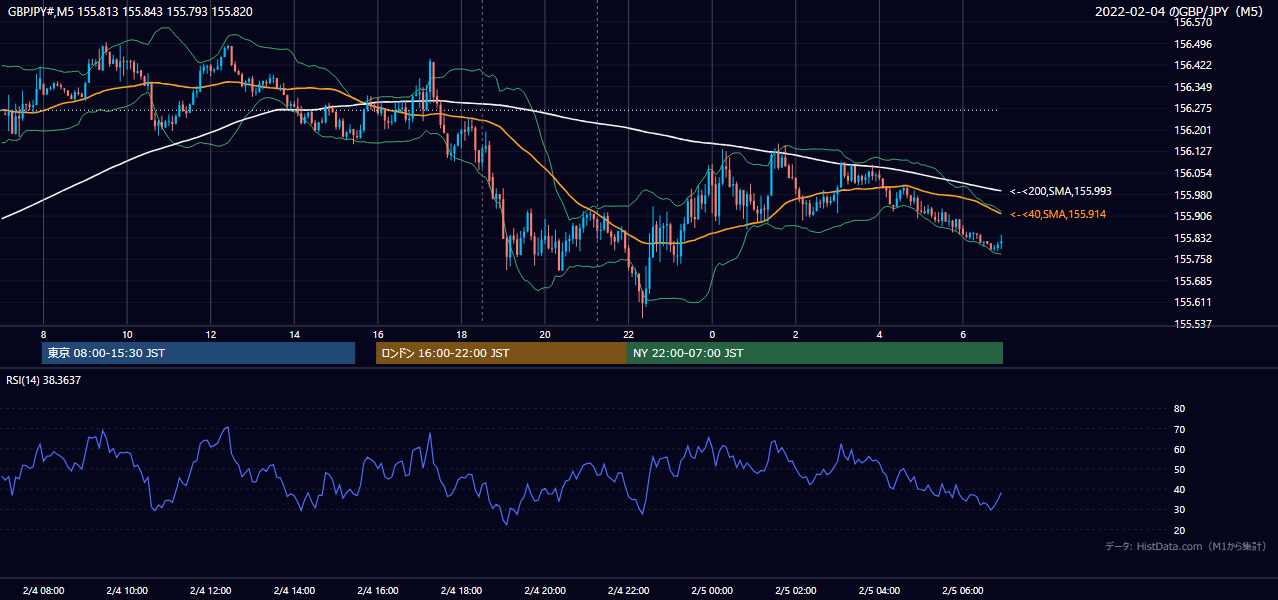Select the 40 SMA label 155.914
The width and height of the screenshot is (1278, 600).
1057,215
